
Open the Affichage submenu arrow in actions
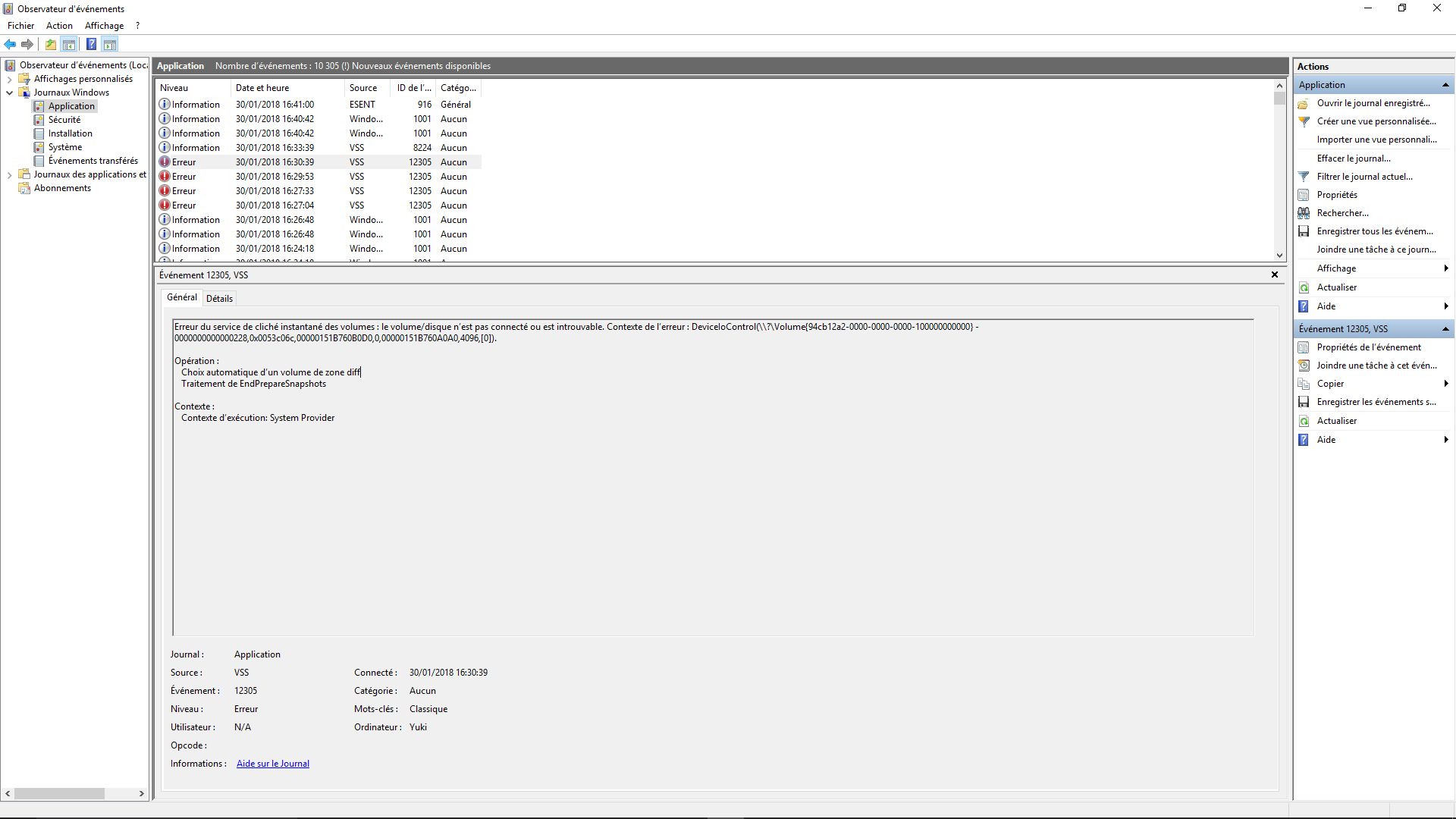coord(1446,268)
